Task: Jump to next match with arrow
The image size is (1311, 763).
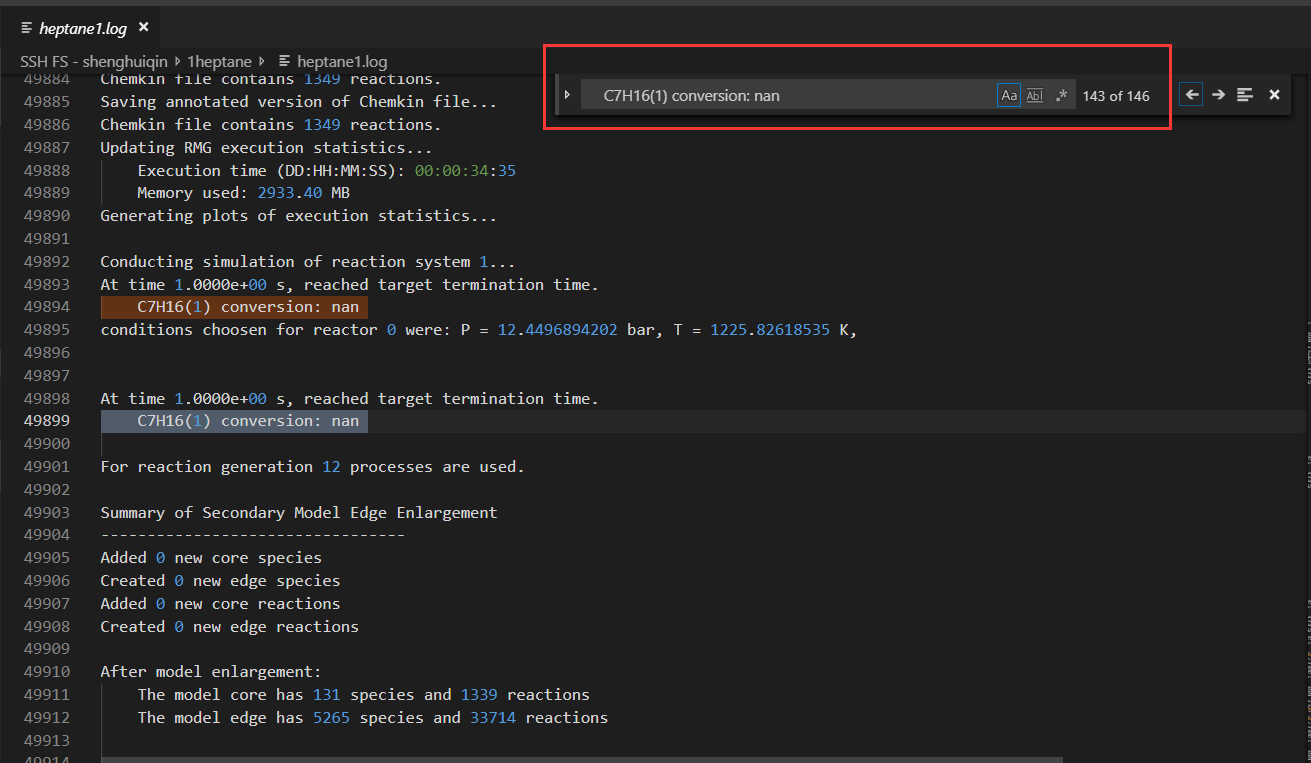Action: (1218, 95)
